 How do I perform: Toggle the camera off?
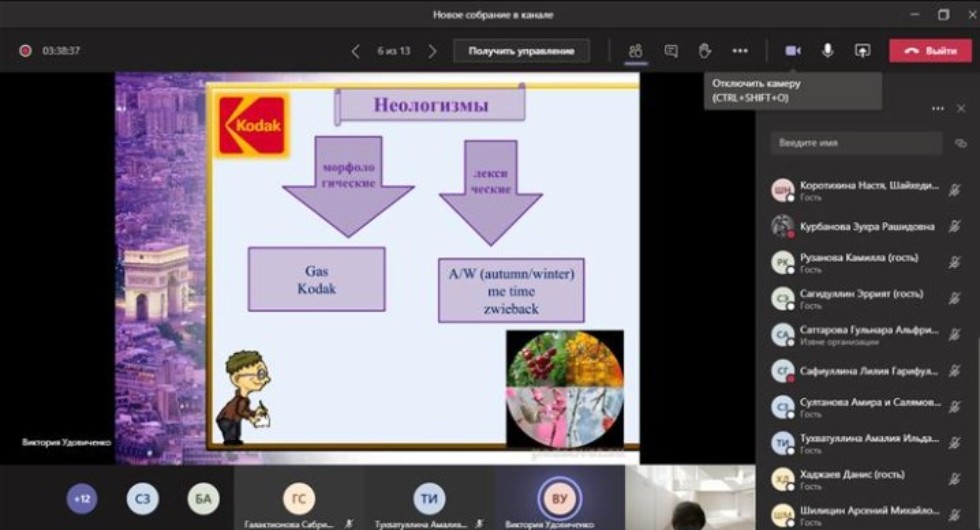(793, 51)
